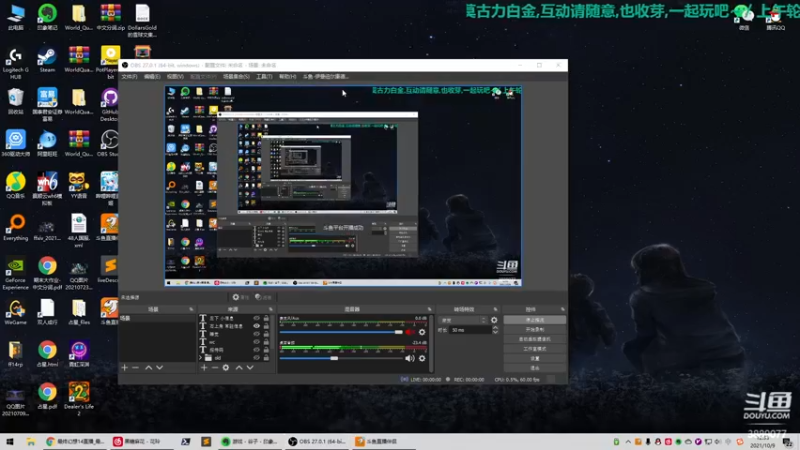The height and width of the screenshot is (450, 800).
Task: Click the OBS 27.0.1 taskbar button
Action: [x=316, y=441]
